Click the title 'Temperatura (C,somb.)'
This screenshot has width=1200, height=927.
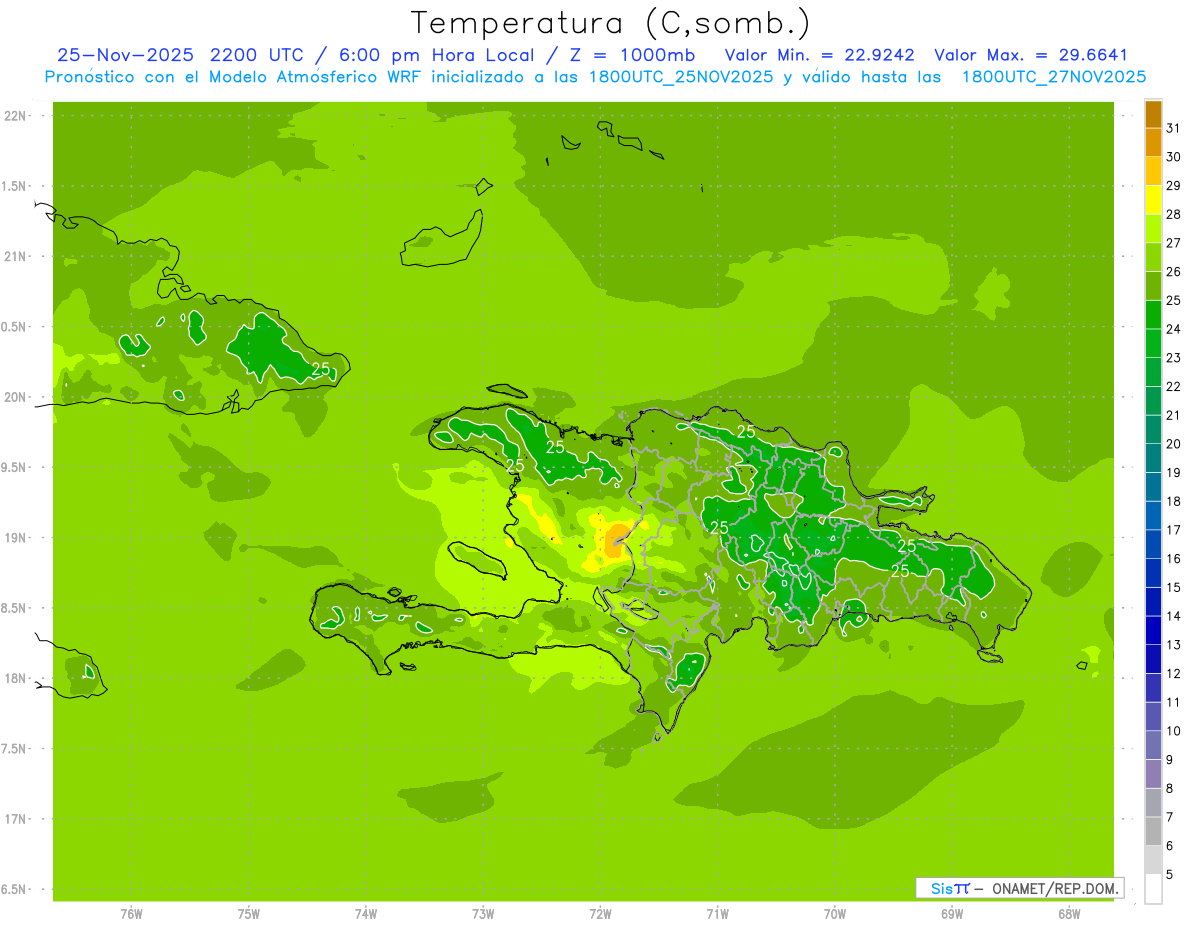click(610, 23)
